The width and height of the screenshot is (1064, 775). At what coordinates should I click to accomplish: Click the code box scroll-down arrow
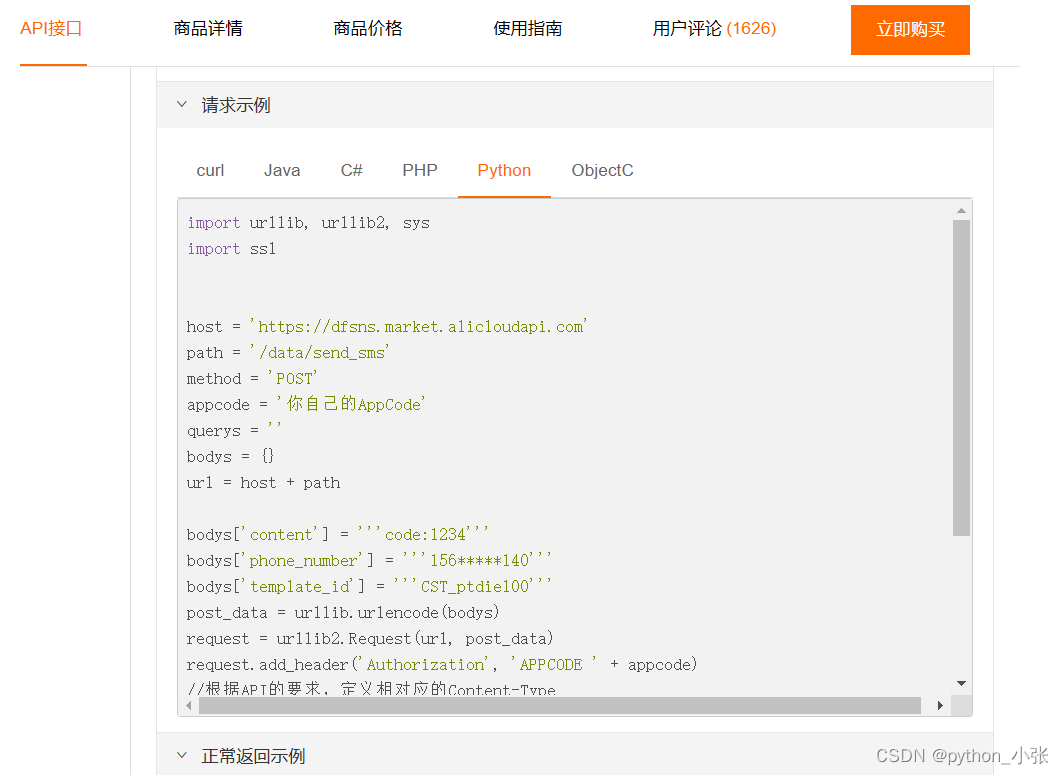(x=962, y=683)
